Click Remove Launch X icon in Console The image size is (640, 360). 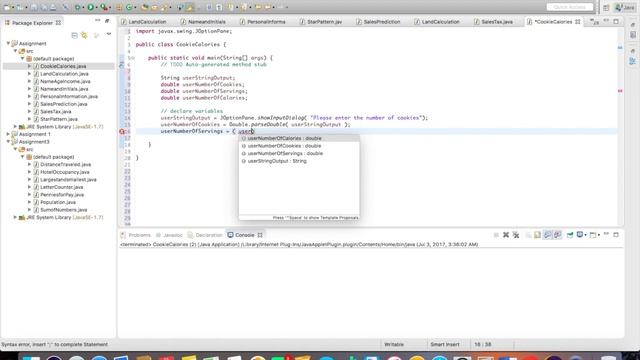click(x=506, y=235)
